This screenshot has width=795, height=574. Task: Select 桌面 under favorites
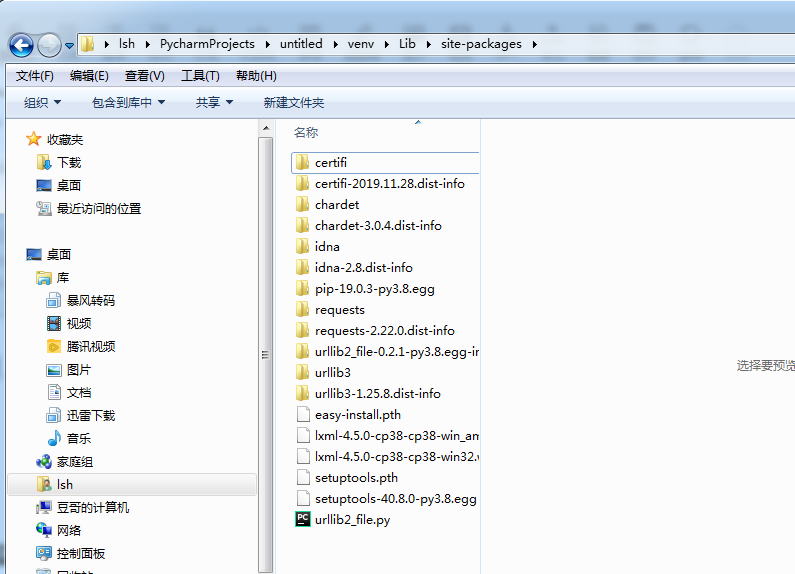click(59, 186)
